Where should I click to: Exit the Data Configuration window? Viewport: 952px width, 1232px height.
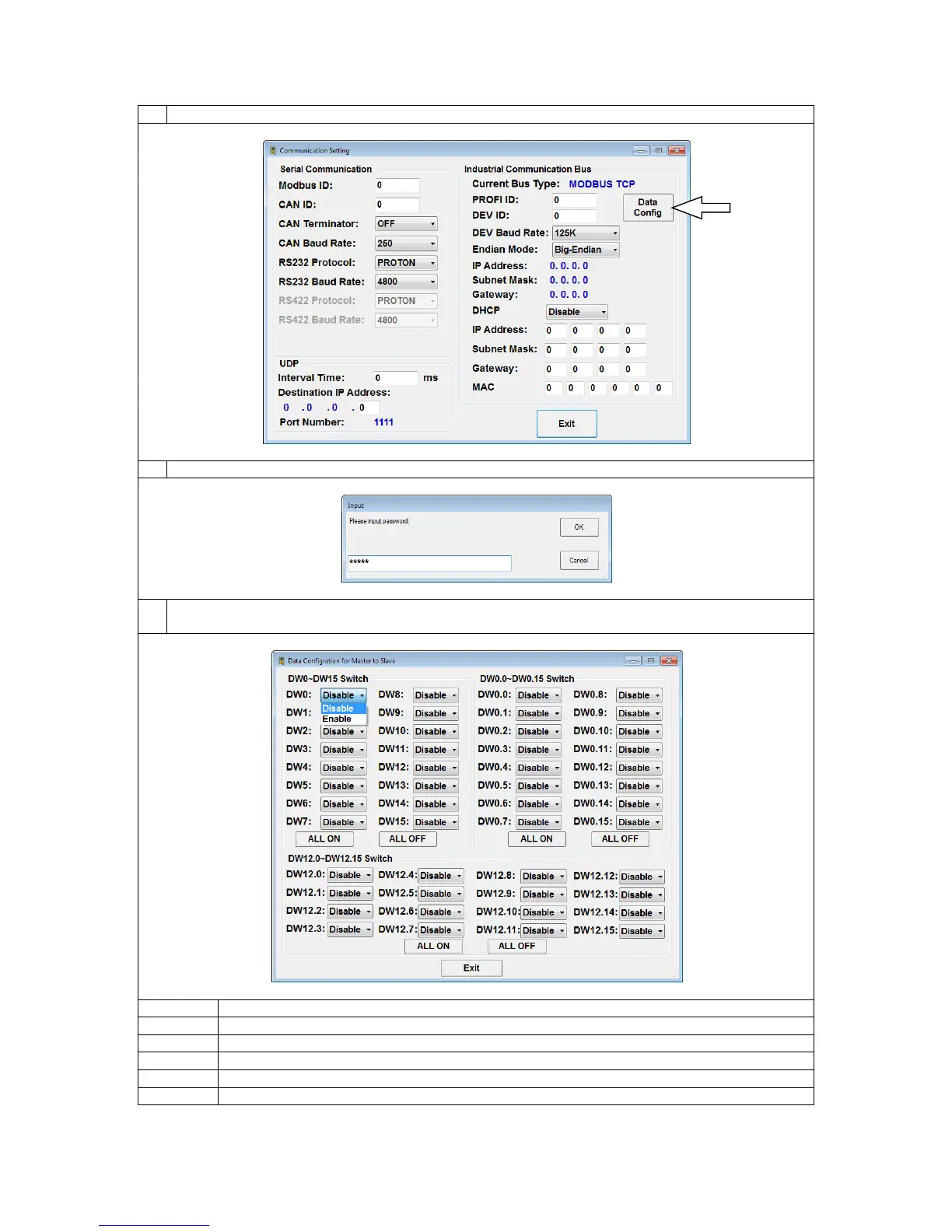tap(471, 968)
